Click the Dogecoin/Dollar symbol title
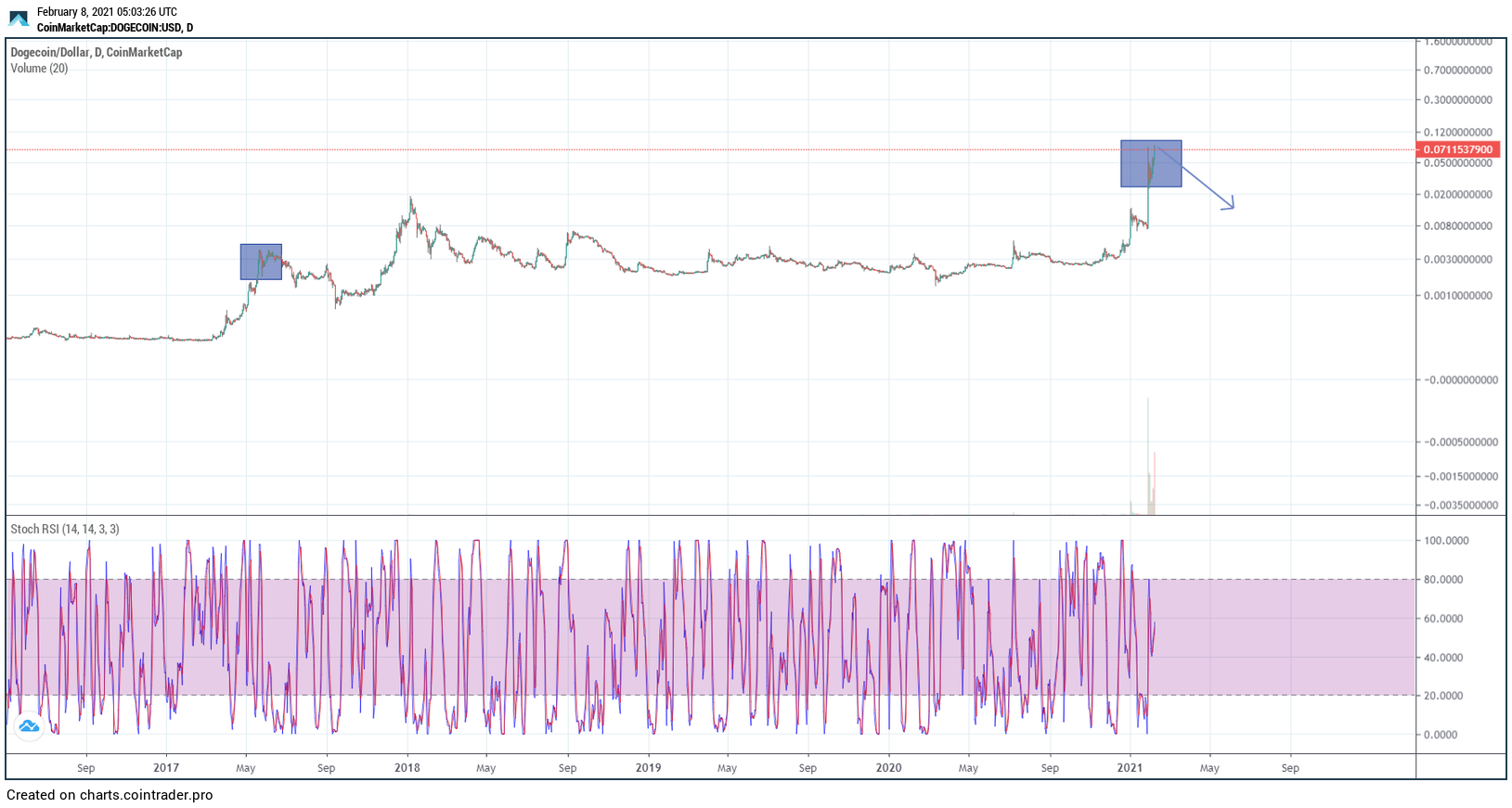The width and height of the screenshot is (1512, 808). pyautogui.click(x=97, y=53)
